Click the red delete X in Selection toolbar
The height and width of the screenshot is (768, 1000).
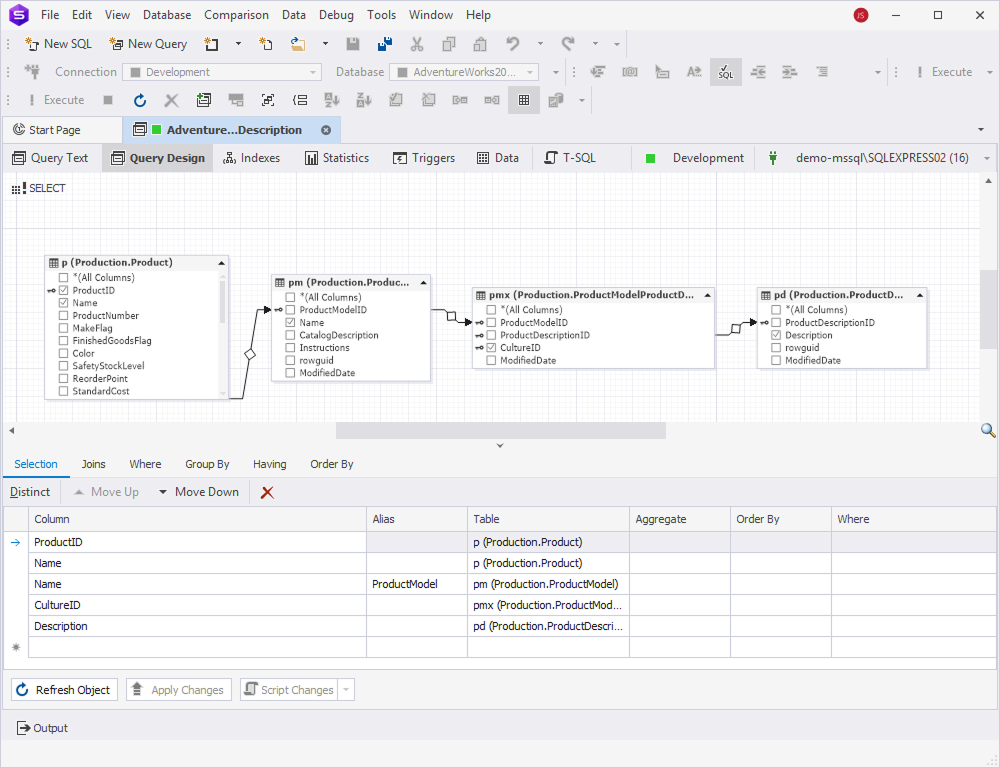(267, 492)
